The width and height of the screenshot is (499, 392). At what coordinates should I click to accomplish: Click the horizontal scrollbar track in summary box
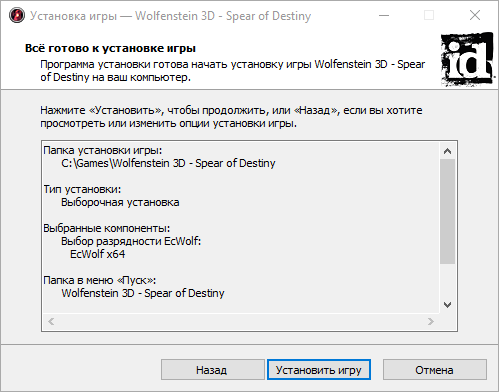tap(241, 321)
